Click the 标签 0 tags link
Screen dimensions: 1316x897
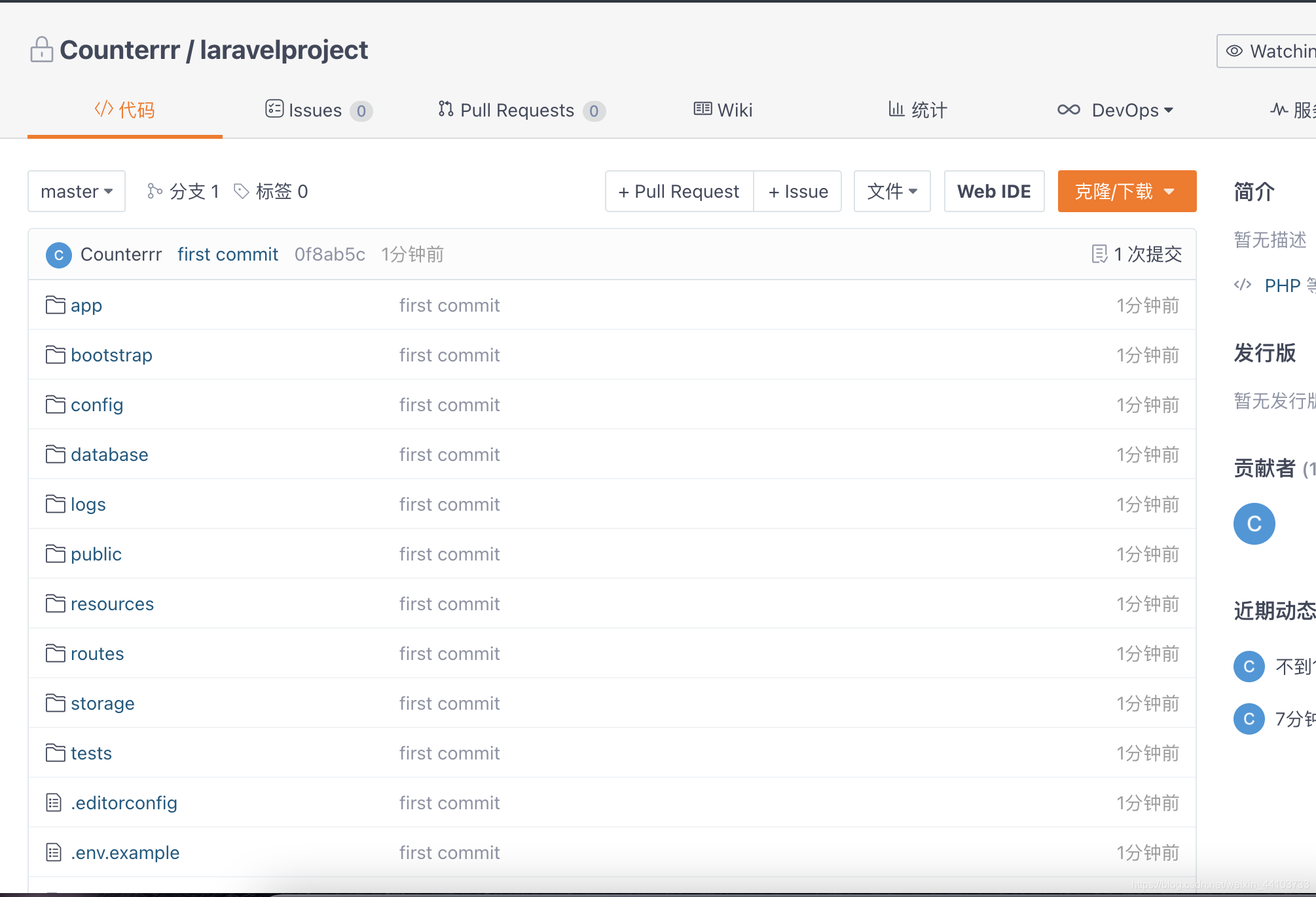[270, 191]
